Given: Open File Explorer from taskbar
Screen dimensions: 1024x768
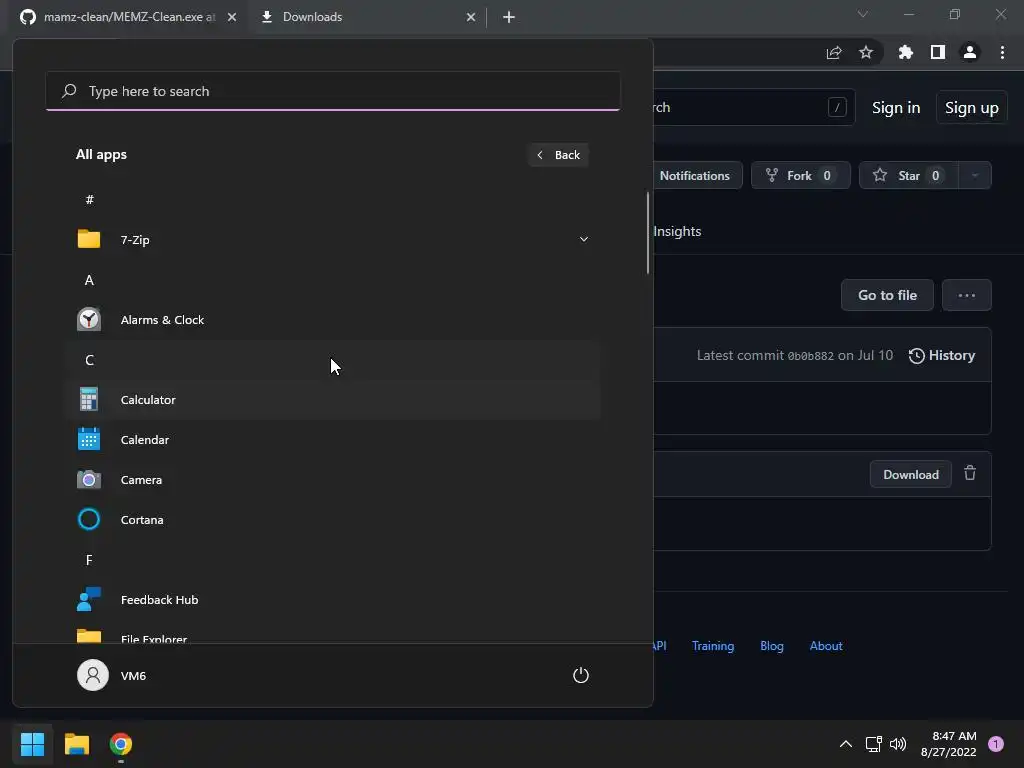Looking at the screenshot, I should 76,744.
